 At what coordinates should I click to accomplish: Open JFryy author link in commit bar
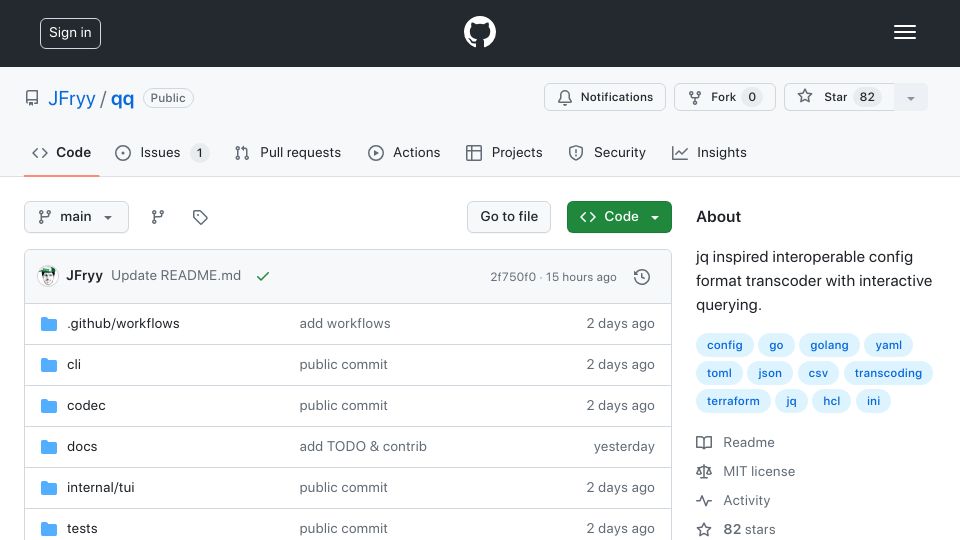pos(84,276)
